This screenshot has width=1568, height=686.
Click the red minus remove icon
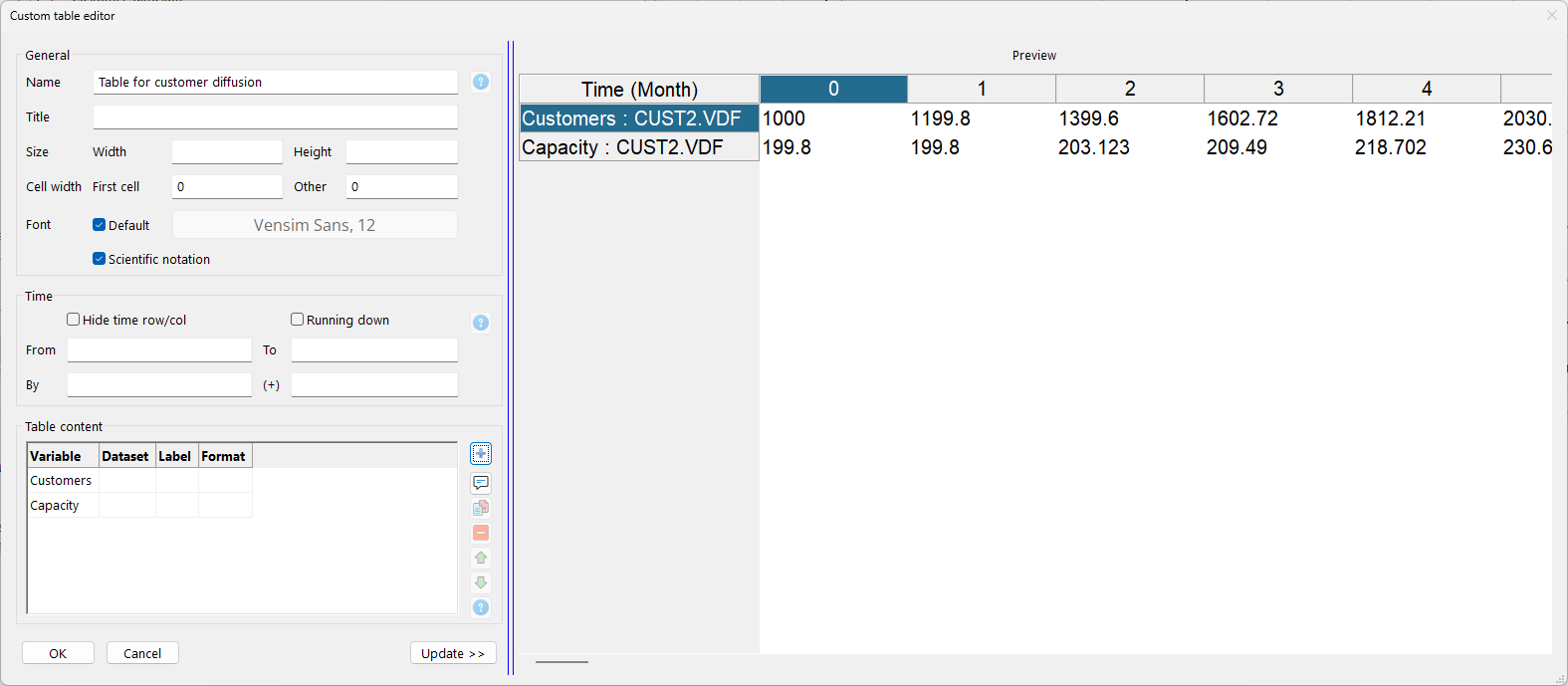pos(481,533)
